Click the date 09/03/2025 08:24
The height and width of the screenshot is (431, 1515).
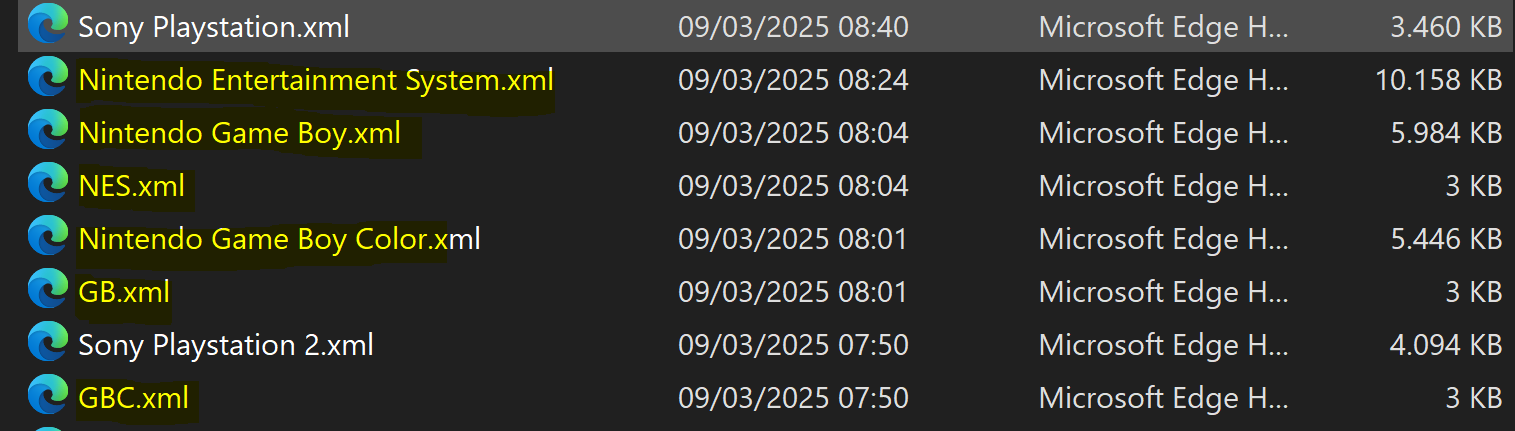tap(793, 80)
